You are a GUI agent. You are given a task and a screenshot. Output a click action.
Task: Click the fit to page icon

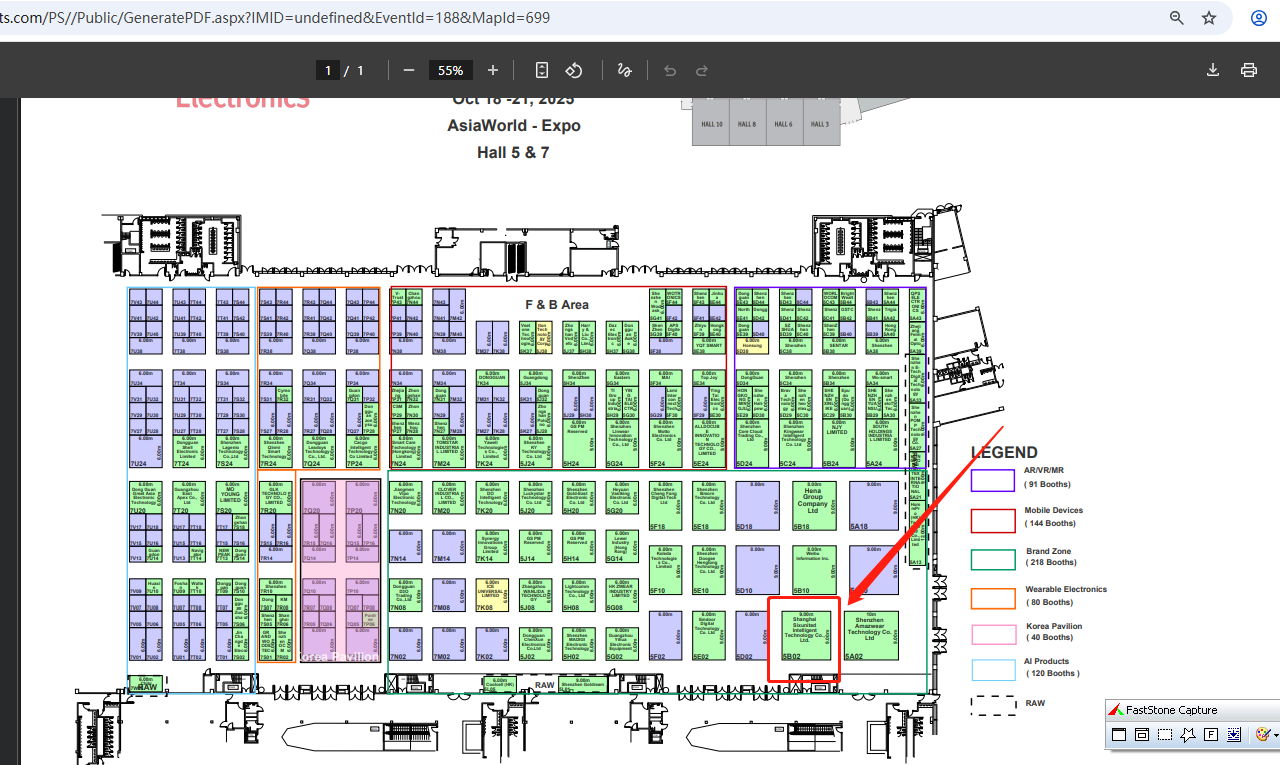(542, 70)
